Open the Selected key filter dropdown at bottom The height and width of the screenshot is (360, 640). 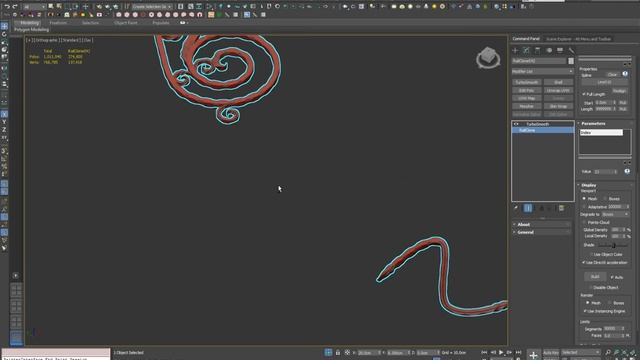(580, 352)
